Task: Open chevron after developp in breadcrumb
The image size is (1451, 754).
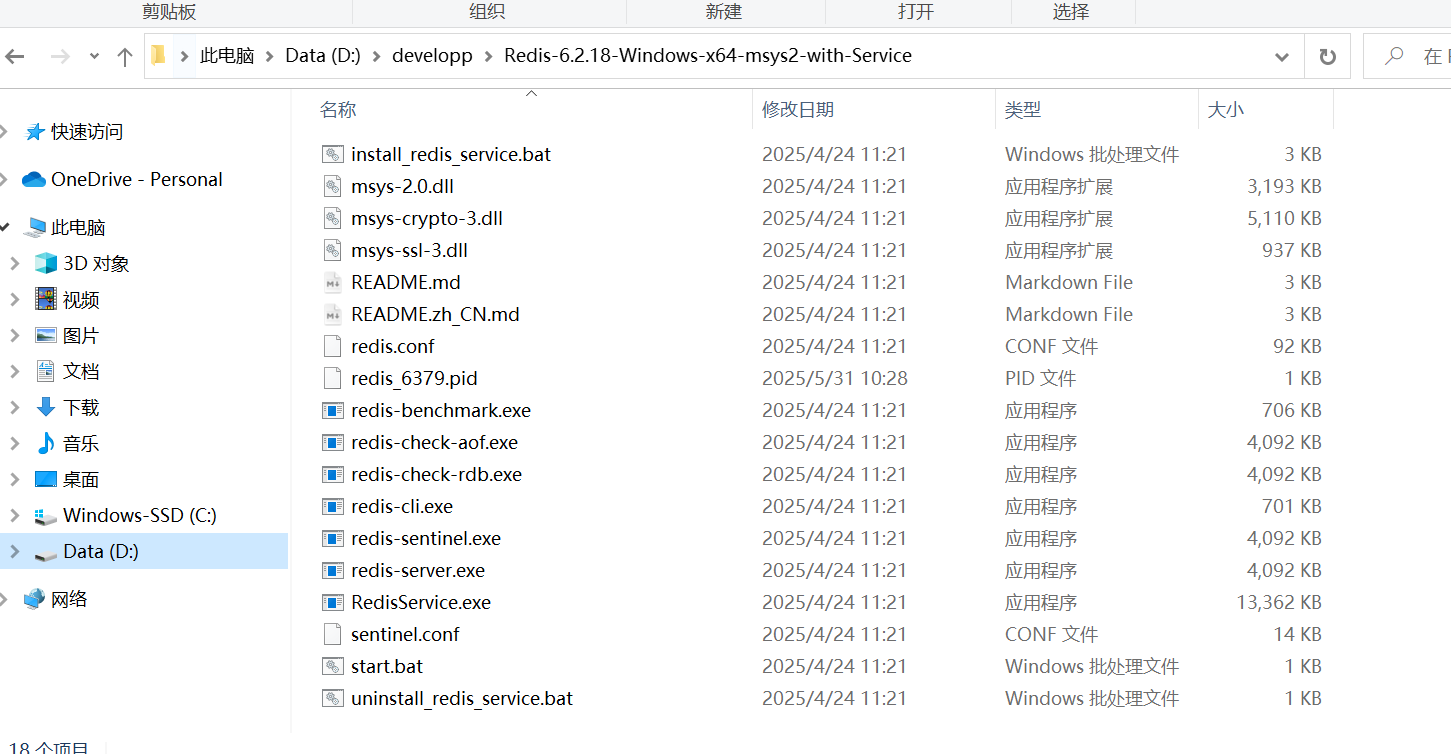Action: coord(489,56)
